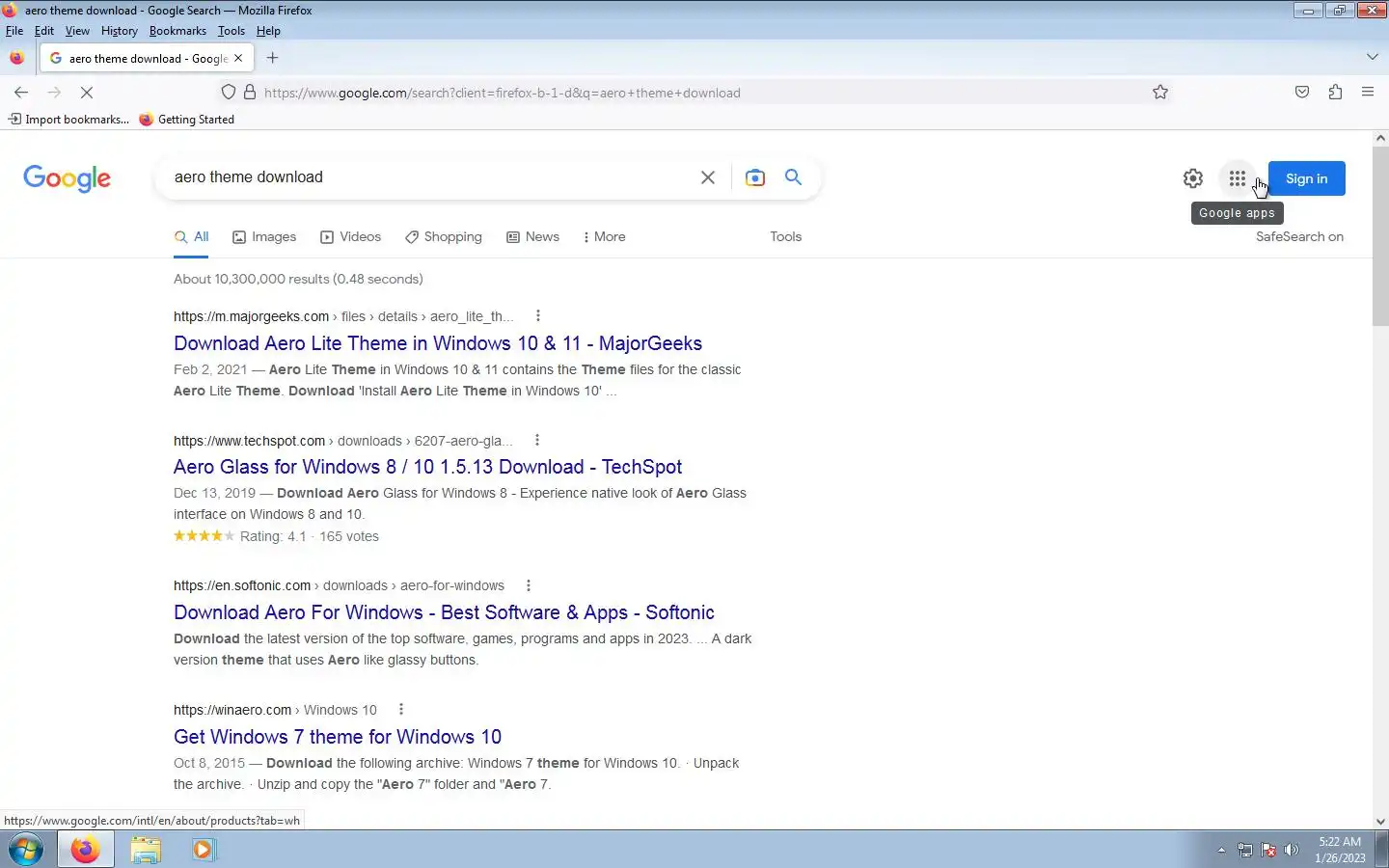1389x868 pixels.
Task: Expand the More search filters
Action: click(605, 237)
